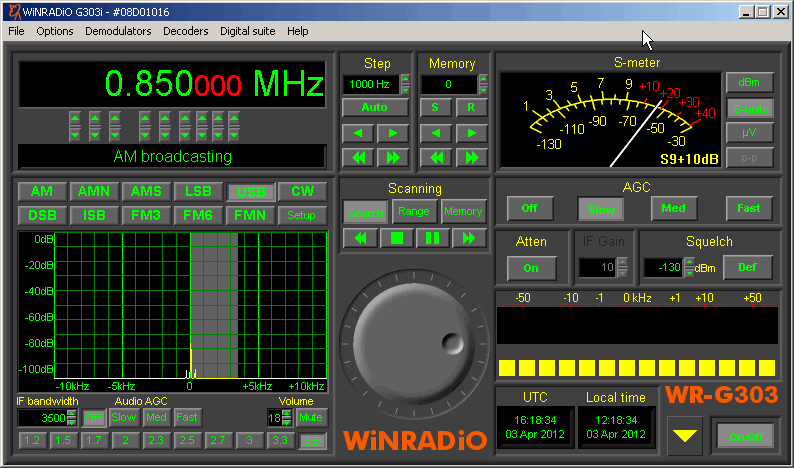Image resolution: width=794 pixels, height=468 pixels.
Task: Turn AGC Off
Action: [x=530, y=209]
